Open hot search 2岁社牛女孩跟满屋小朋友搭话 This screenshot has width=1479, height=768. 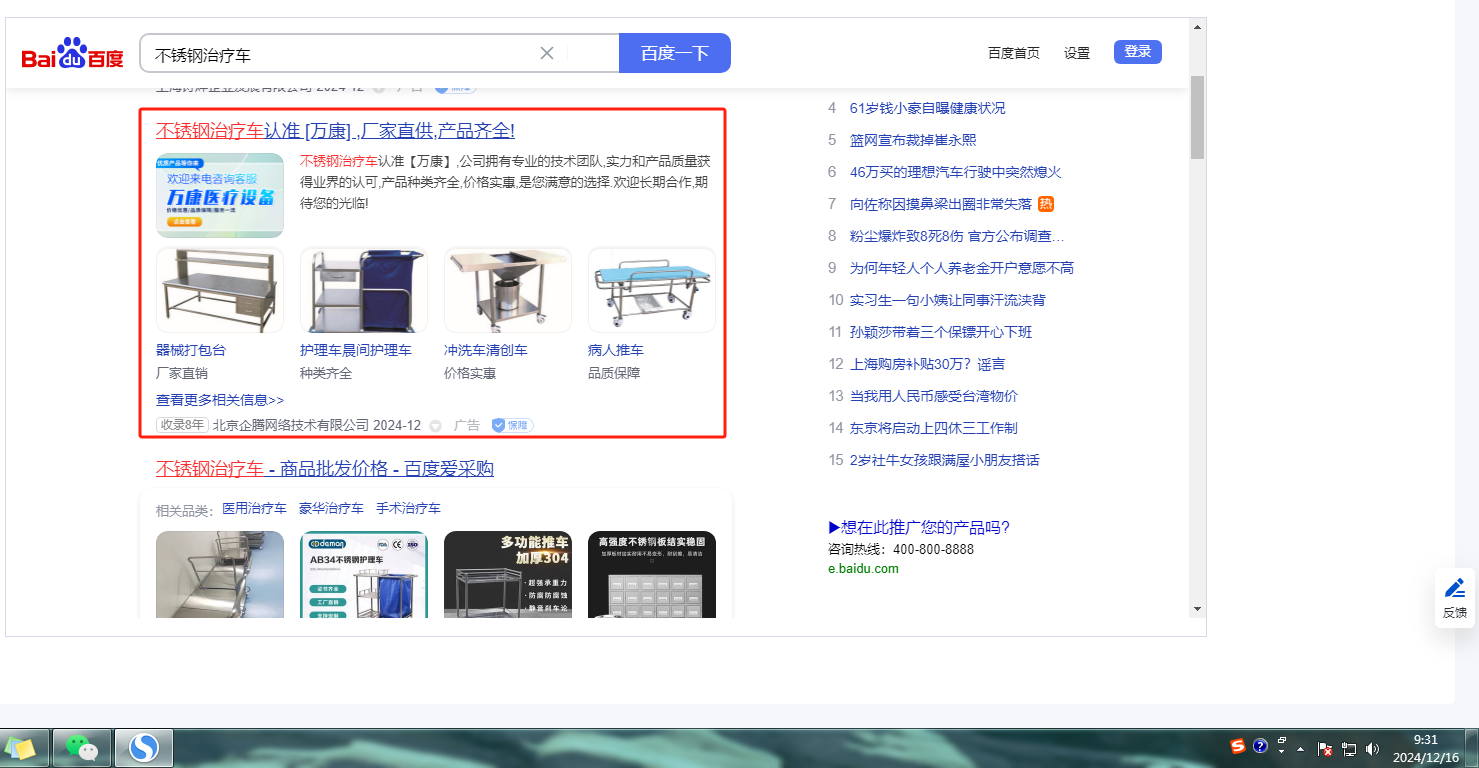(944, 460)
